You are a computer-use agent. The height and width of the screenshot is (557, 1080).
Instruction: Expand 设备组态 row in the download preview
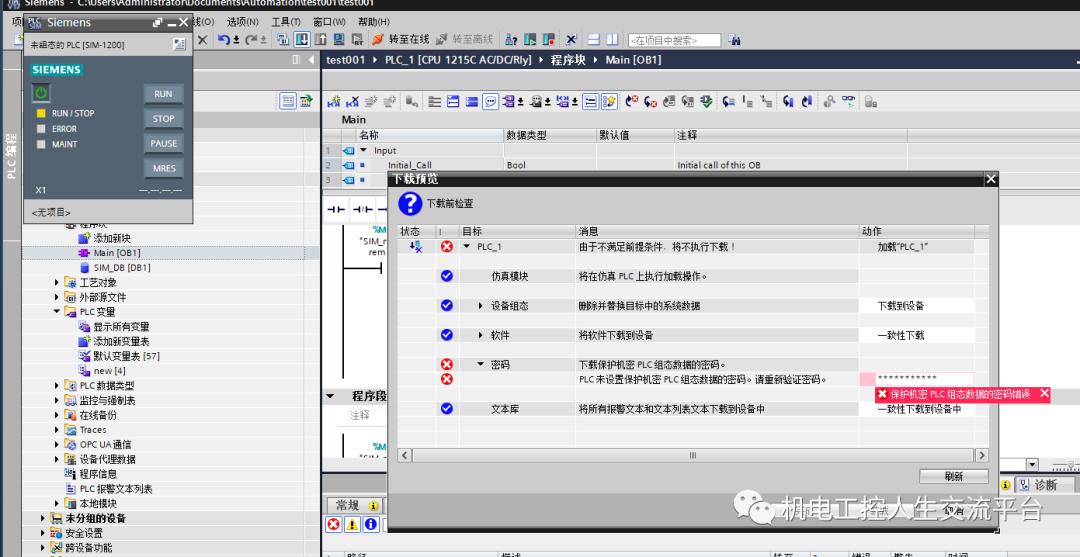[x=481, y=306]
